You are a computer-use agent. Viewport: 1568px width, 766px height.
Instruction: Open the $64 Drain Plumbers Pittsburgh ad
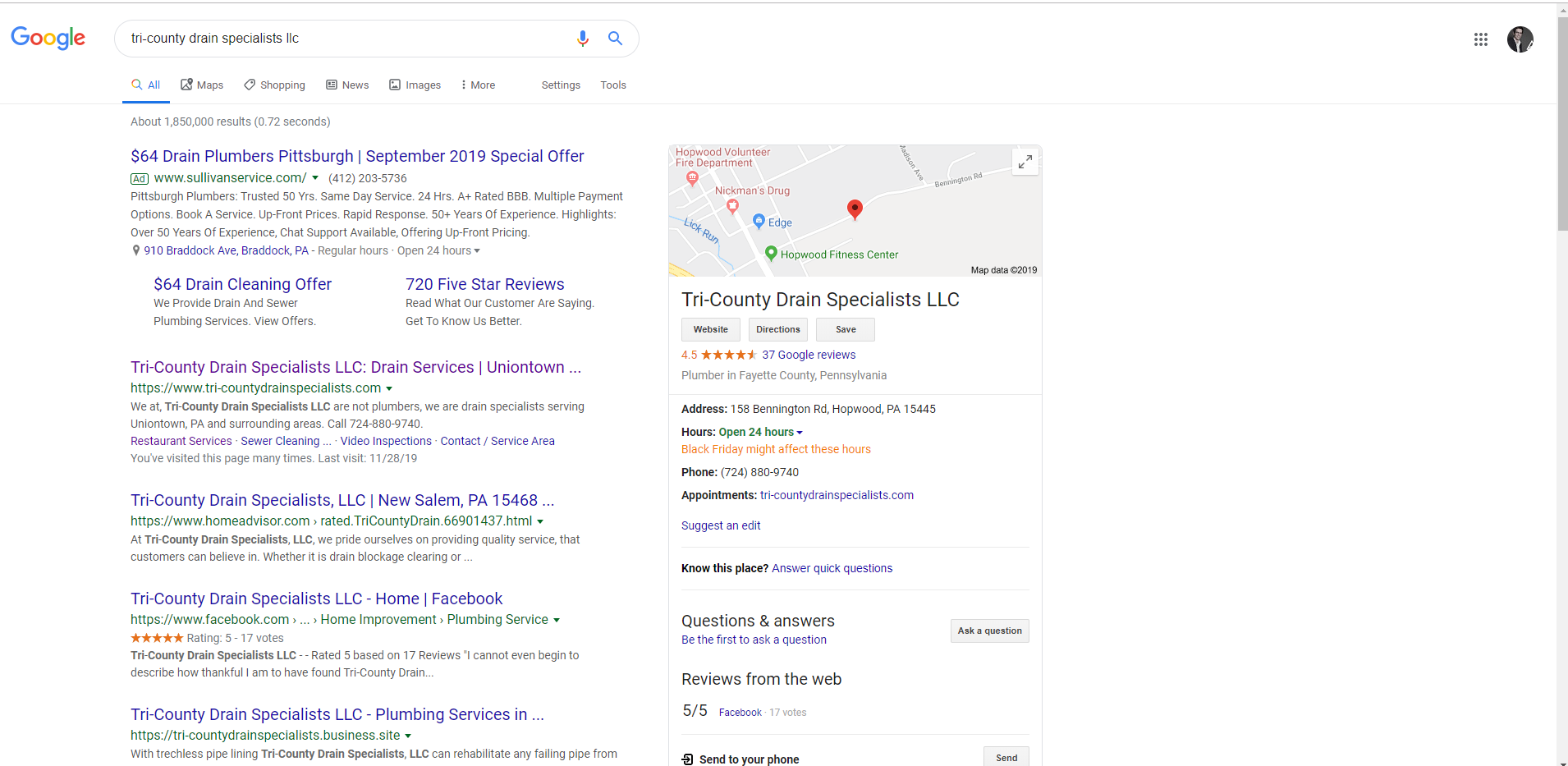[357, 156]
